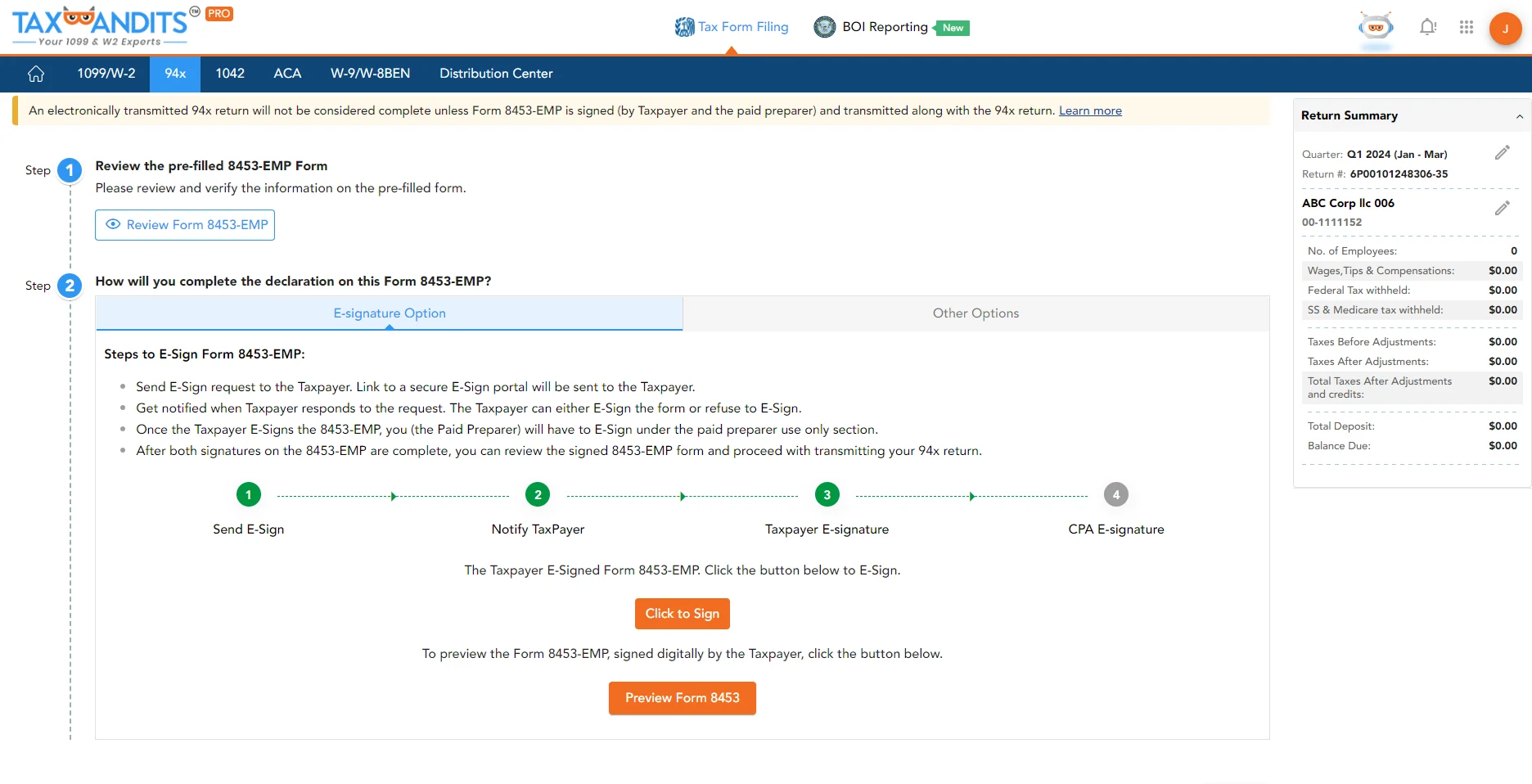
Task: Edit the Quarter using its pencil icon
Action: [1503, 152]
